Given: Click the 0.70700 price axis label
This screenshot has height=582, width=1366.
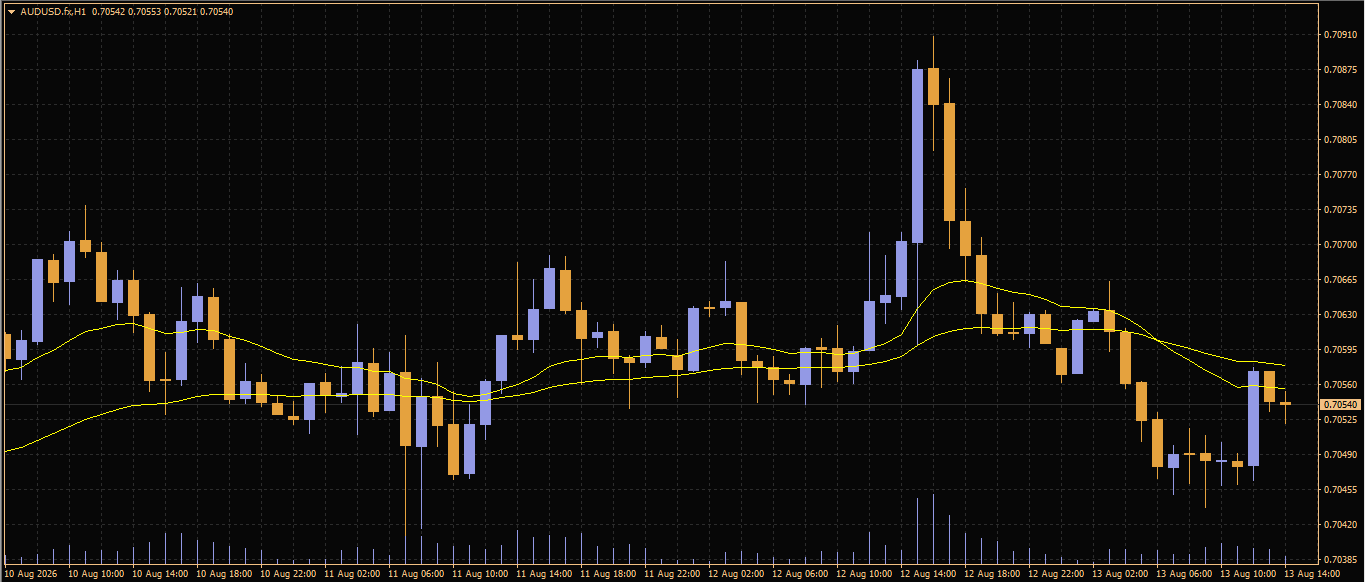Looking at the screenshot, I should tap(1340, 245).
